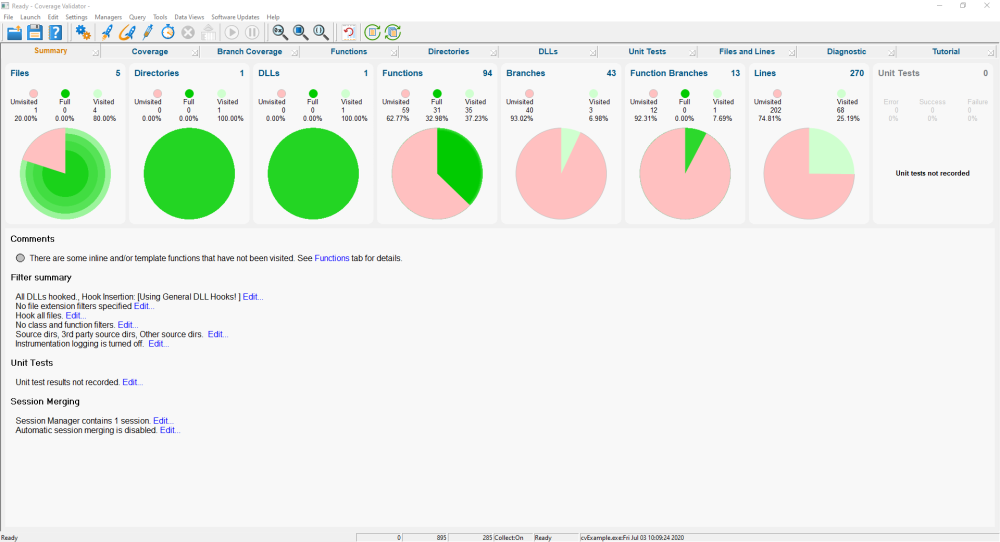
Task: Open the Query menu
Action: (137, 17)
